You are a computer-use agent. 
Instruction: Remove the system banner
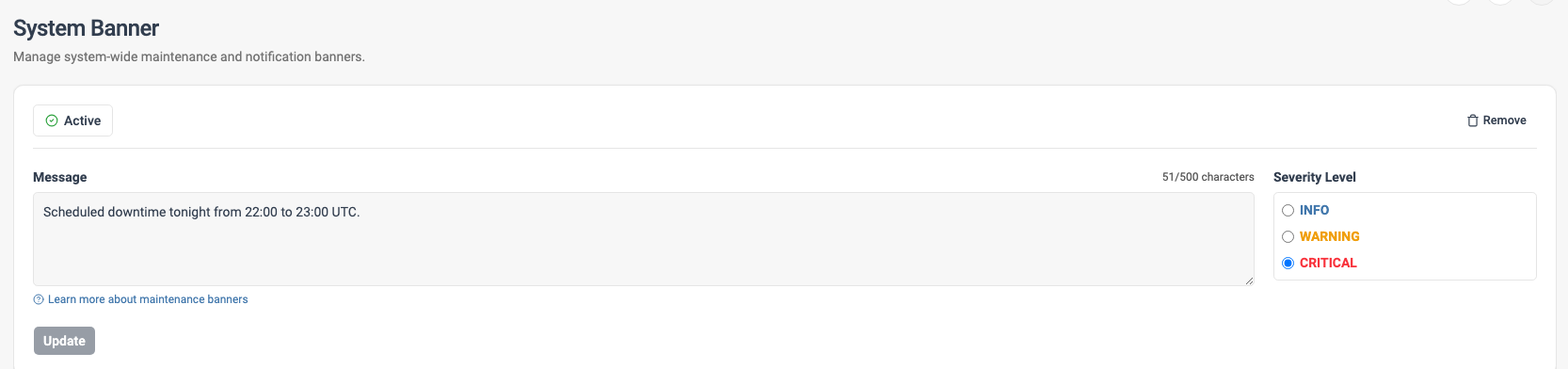click(1496, 120)
